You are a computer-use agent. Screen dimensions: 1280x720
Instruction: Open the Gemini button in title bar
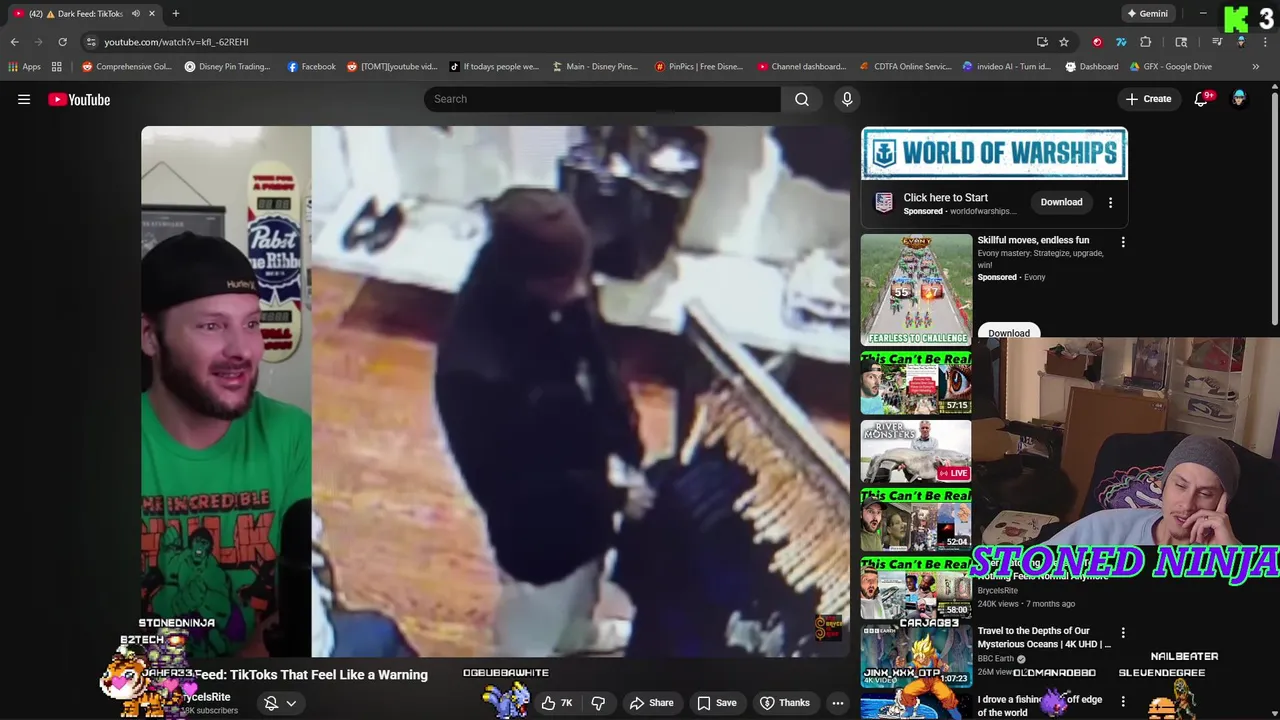coord(1147,13)
